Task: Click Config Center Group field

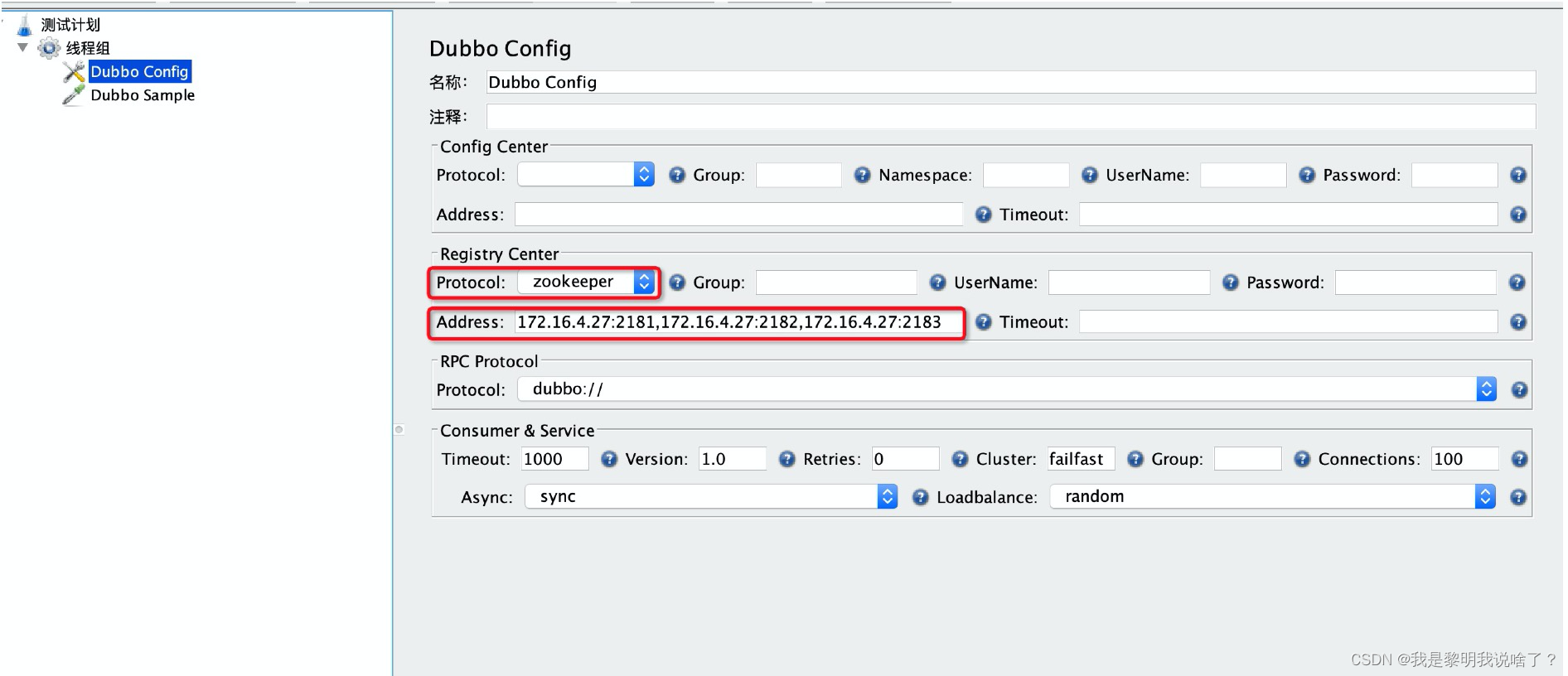Action: (799, 175)
